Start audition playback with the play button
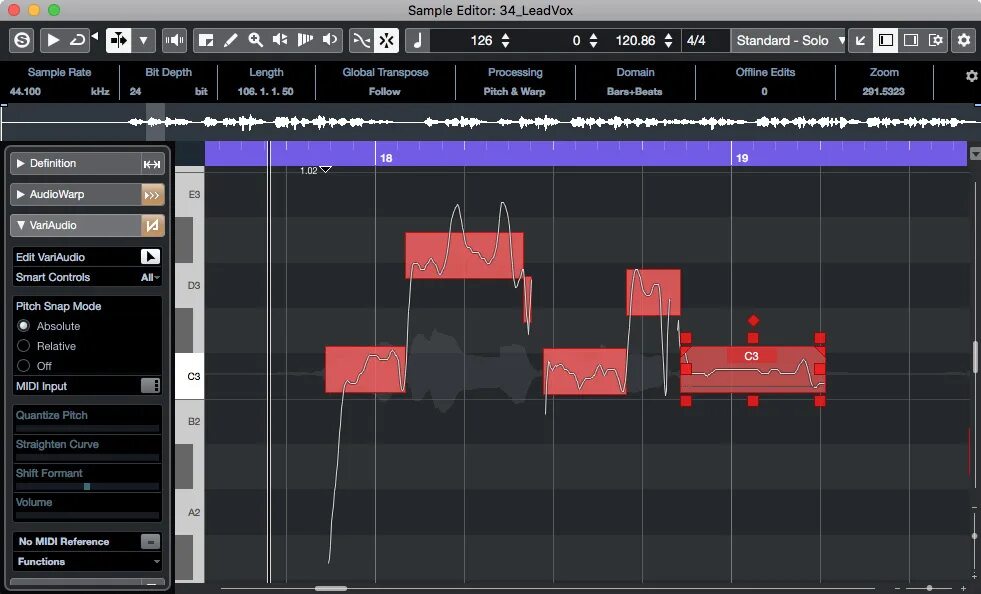The image size is (981, 594). [x=53, y=41]
